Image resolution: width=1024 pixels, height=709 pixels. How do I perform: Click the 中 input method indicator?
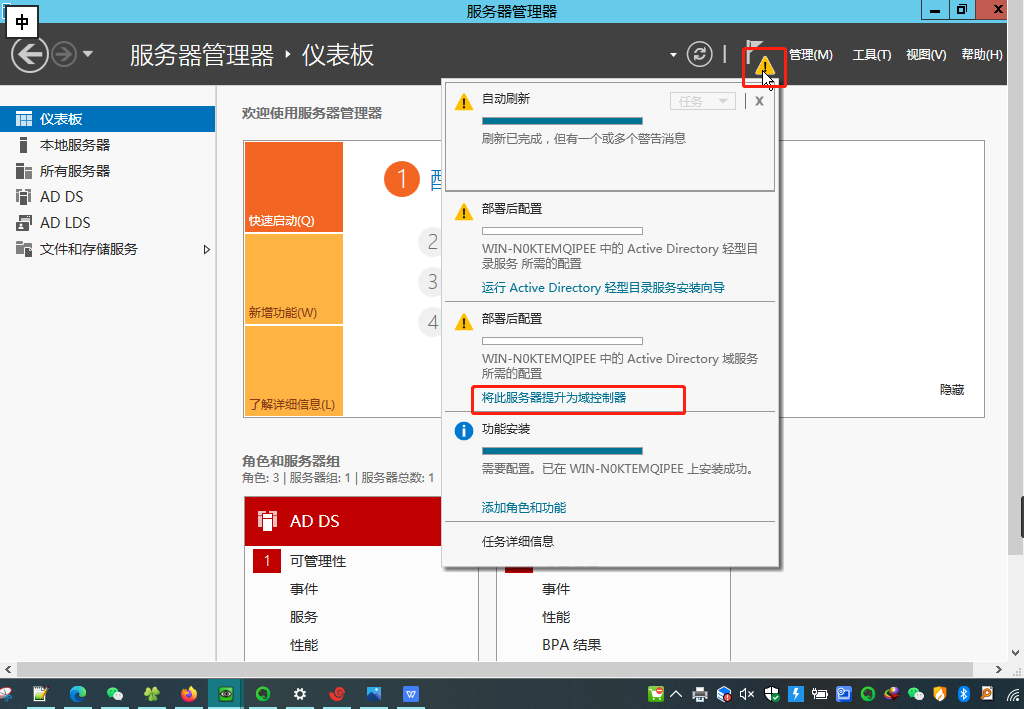click(22, 23)
